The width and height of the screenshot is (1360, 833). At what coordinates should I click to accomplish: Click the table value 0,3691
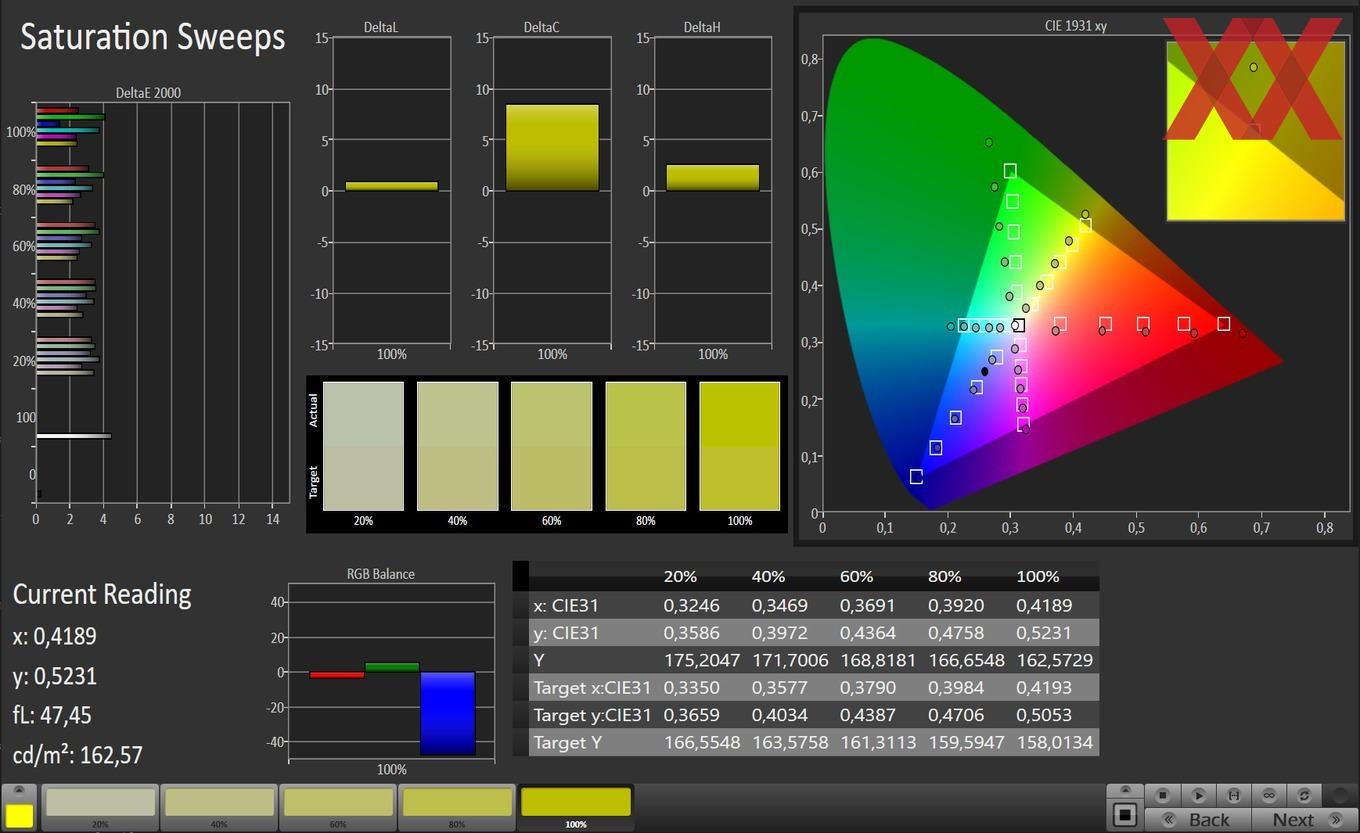tap(866, 605)
